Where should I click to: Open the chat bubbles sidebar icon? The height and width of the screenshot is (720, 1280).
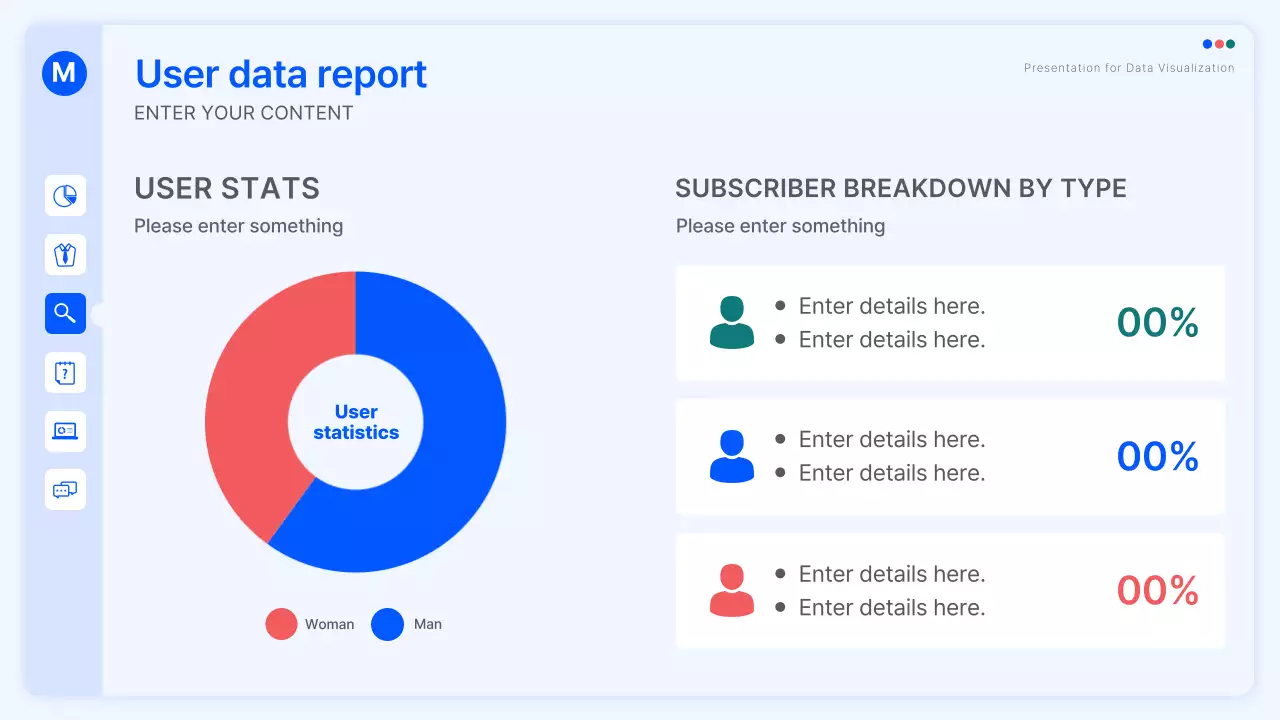(x=65, y=489)
